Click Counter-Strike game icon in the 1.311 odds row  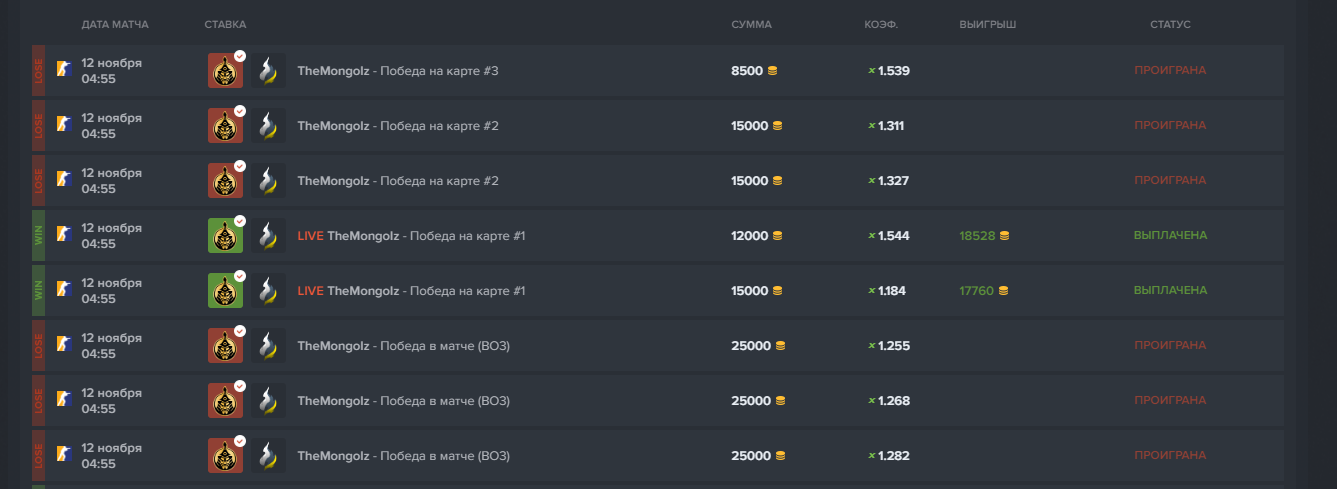pyautogui.click(x=63, y=126)
